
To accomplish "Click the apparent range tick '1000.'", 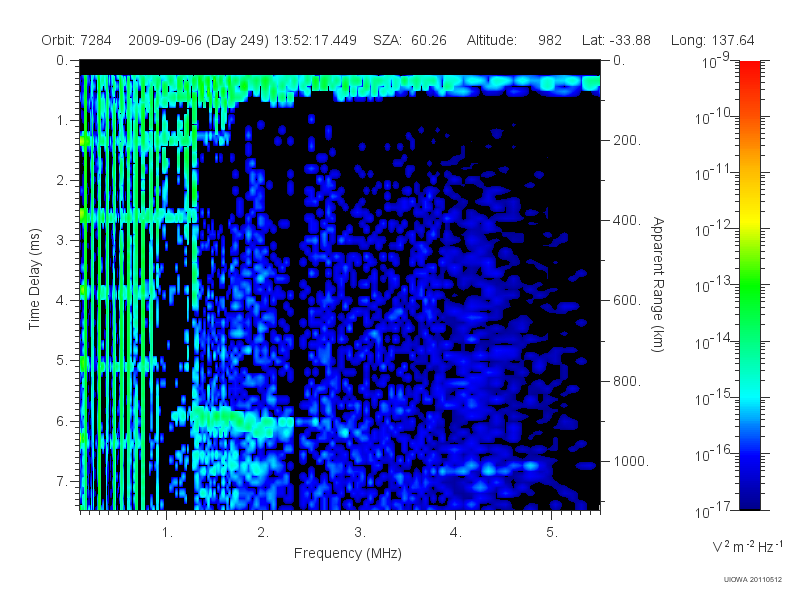I will [631, 461].
